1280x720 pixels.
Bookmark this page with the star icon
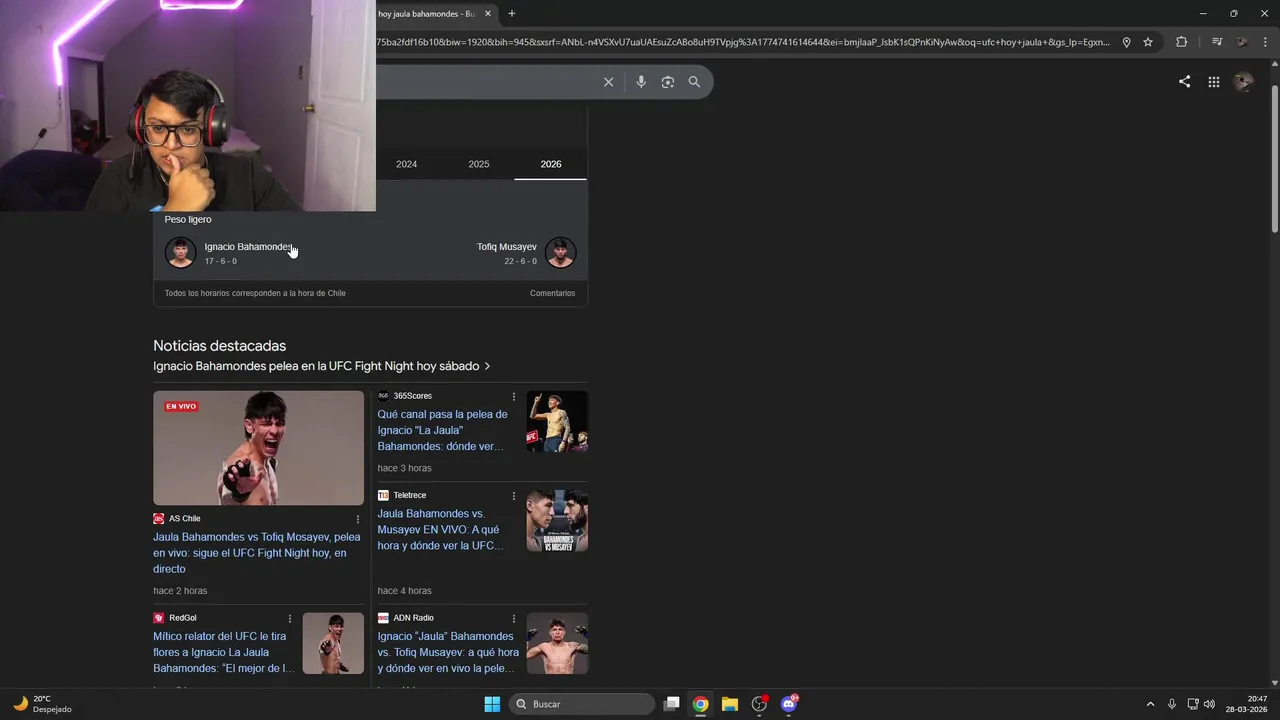click(1148, 42)
